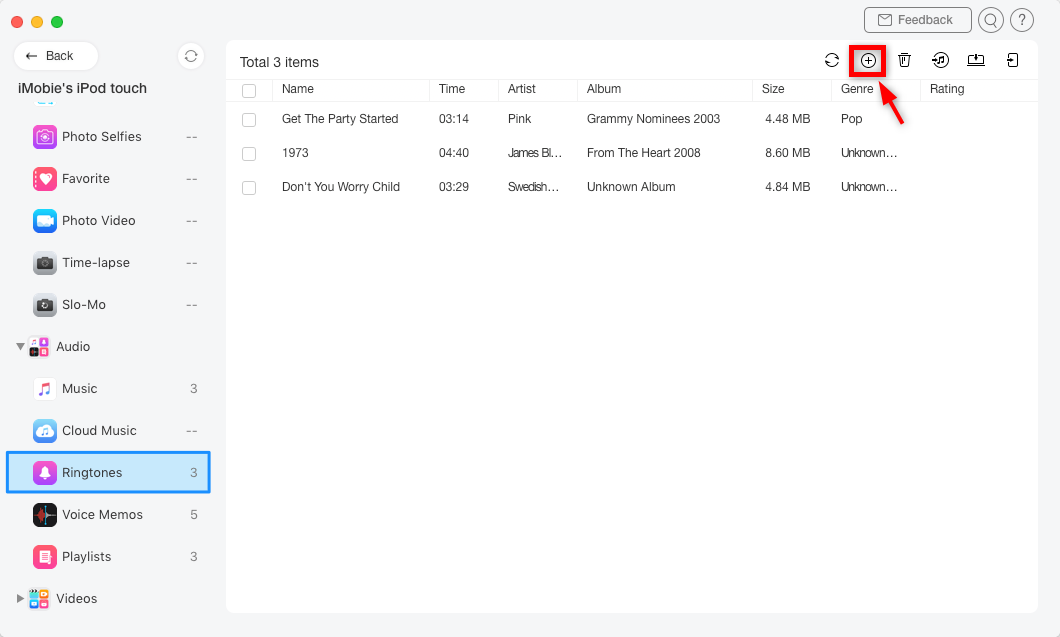
Task: Toggle the select-all header checkbox
Action: [249, 91]
